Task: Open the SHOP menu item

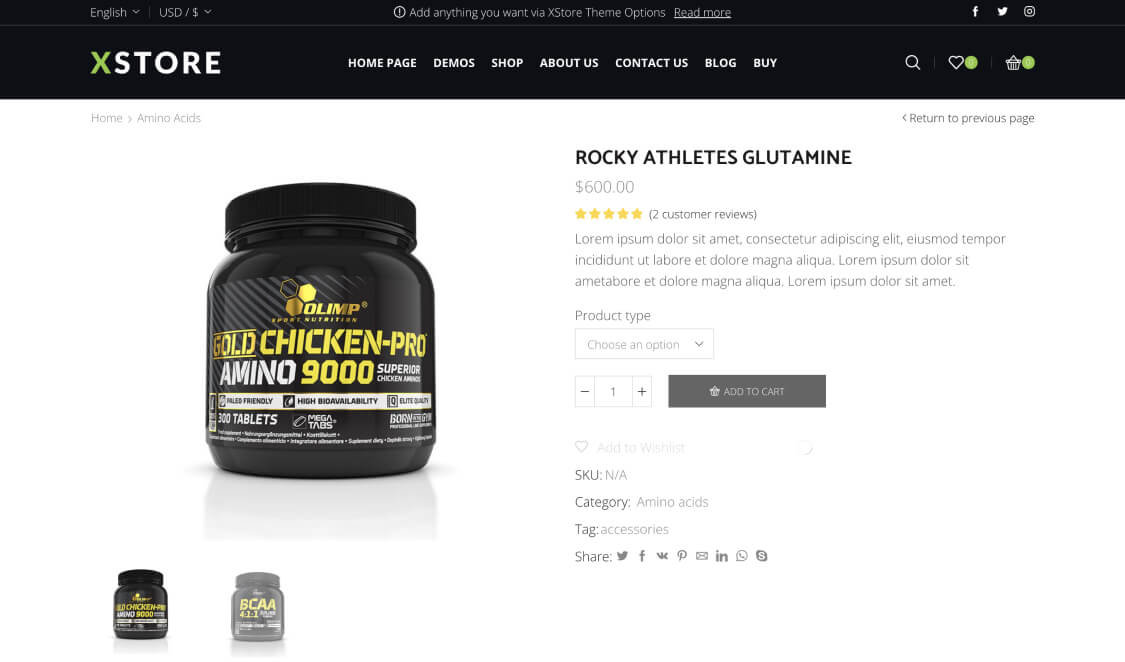Action: tap(507, 63)
